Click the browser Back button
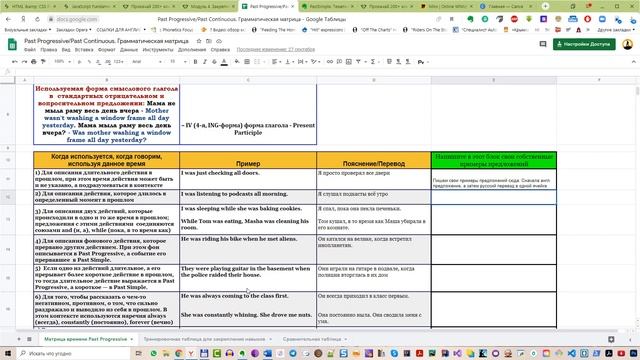Screen dimensions: 640x360 click(9, 19)
